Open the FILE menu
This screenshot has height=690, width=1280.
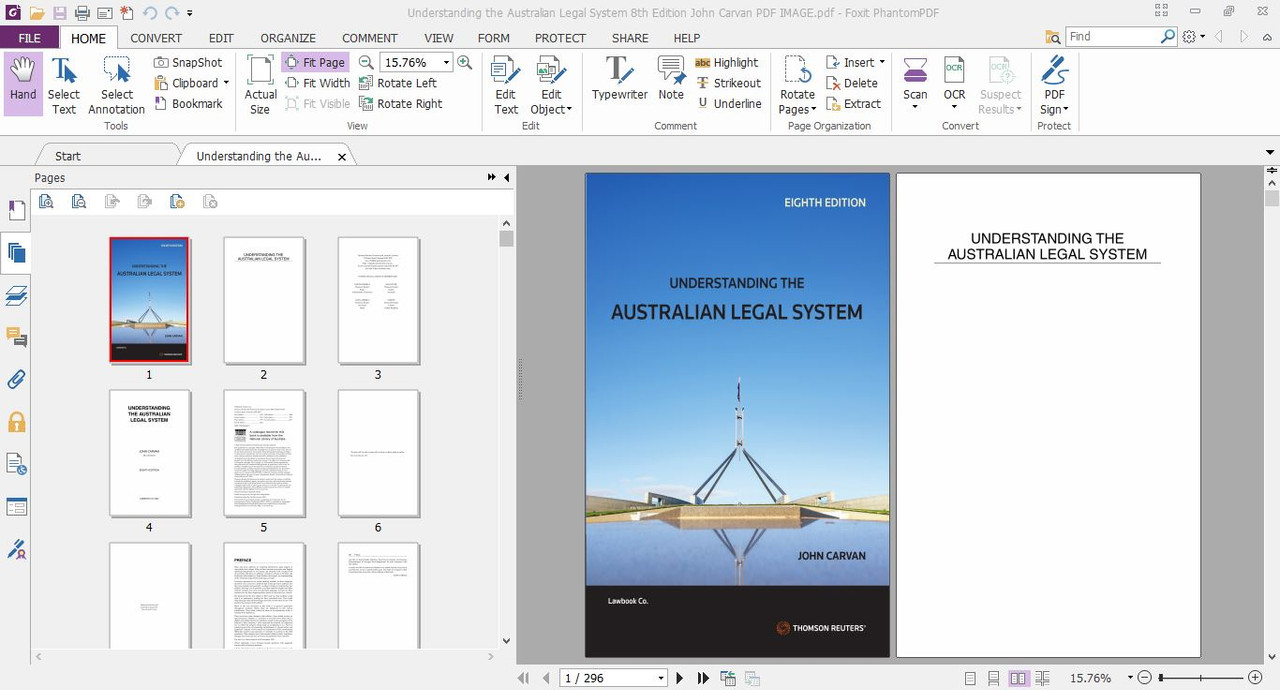30,38
